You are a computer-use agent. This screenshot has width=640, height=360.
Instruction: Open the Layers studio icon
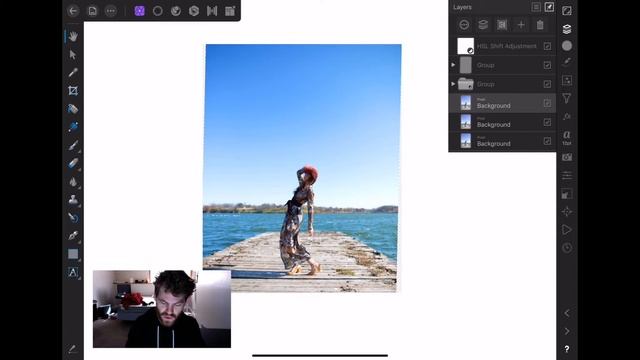point(567,29)
